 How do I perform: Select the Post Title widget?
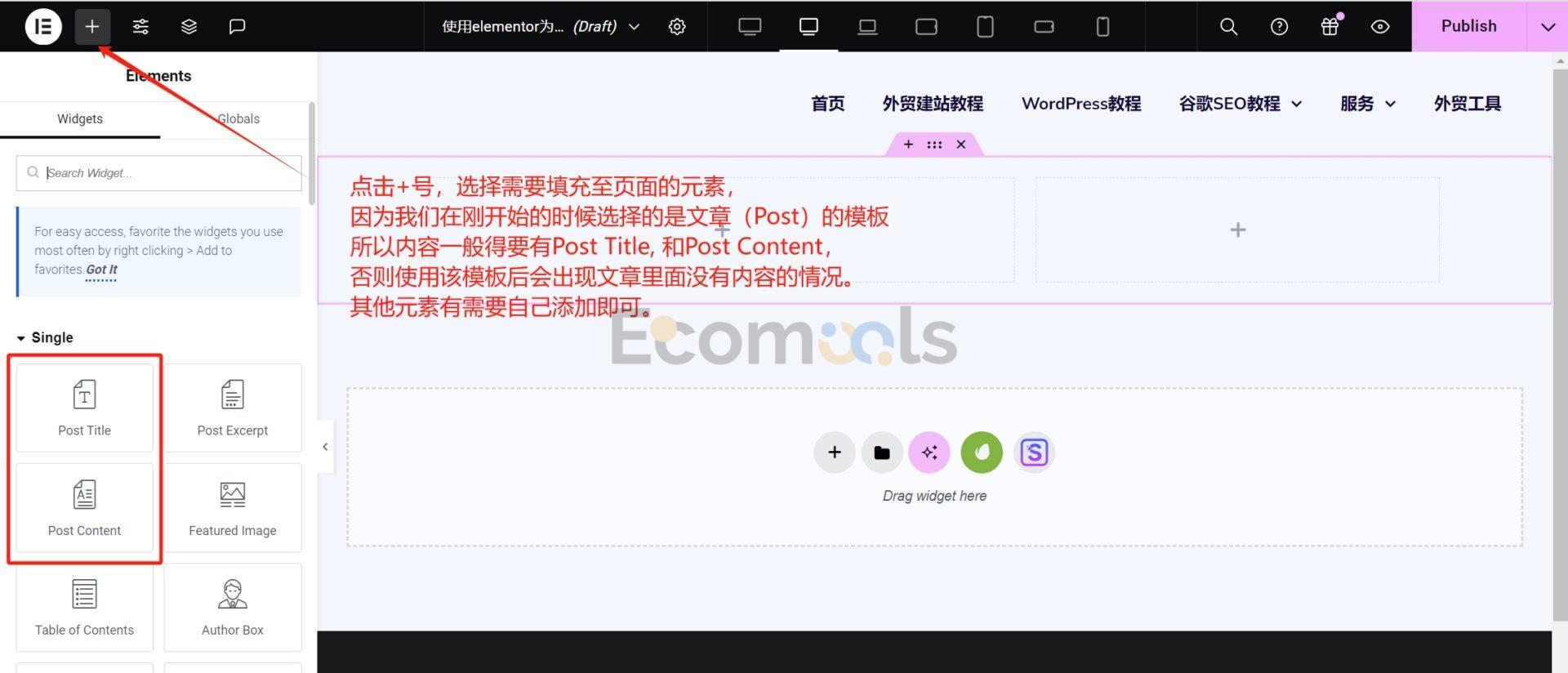coord(84,408)
